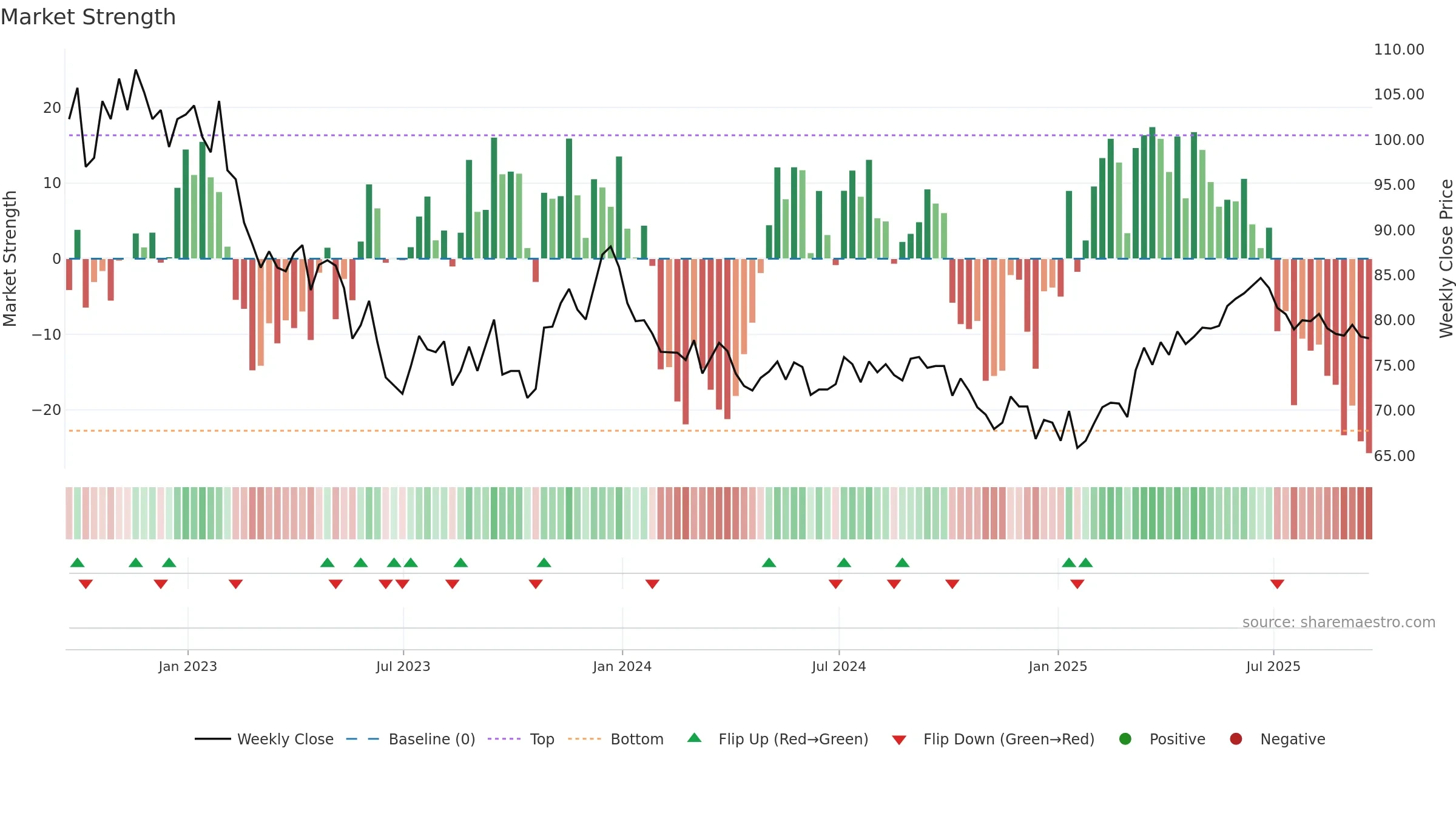Click the flip-down marker just after Jul 2025
1456x819 pixels.
[1277, 584]
